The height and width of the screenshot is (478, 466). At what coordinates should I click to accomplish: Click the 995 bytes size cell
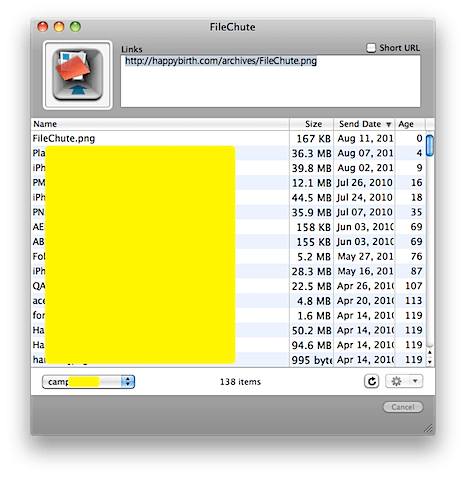312,360
